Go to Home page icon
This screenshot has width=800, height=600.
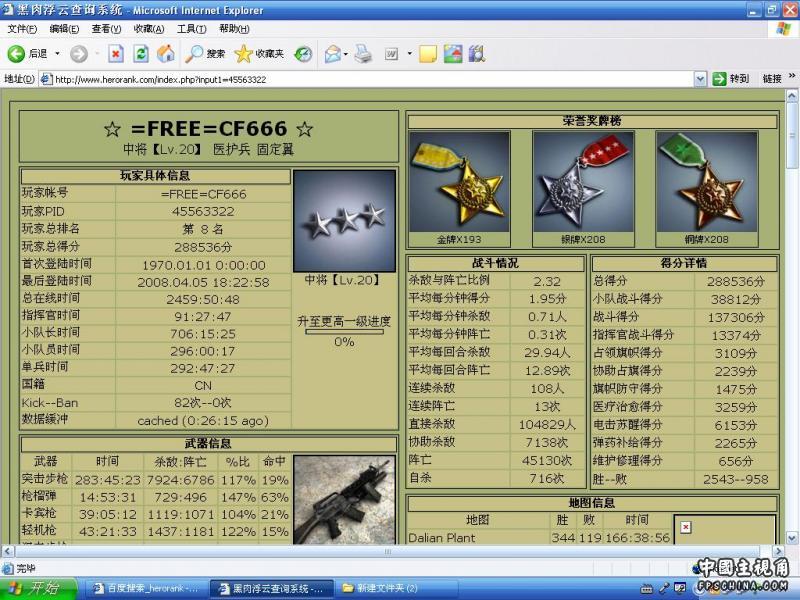[x=166, y=54]
